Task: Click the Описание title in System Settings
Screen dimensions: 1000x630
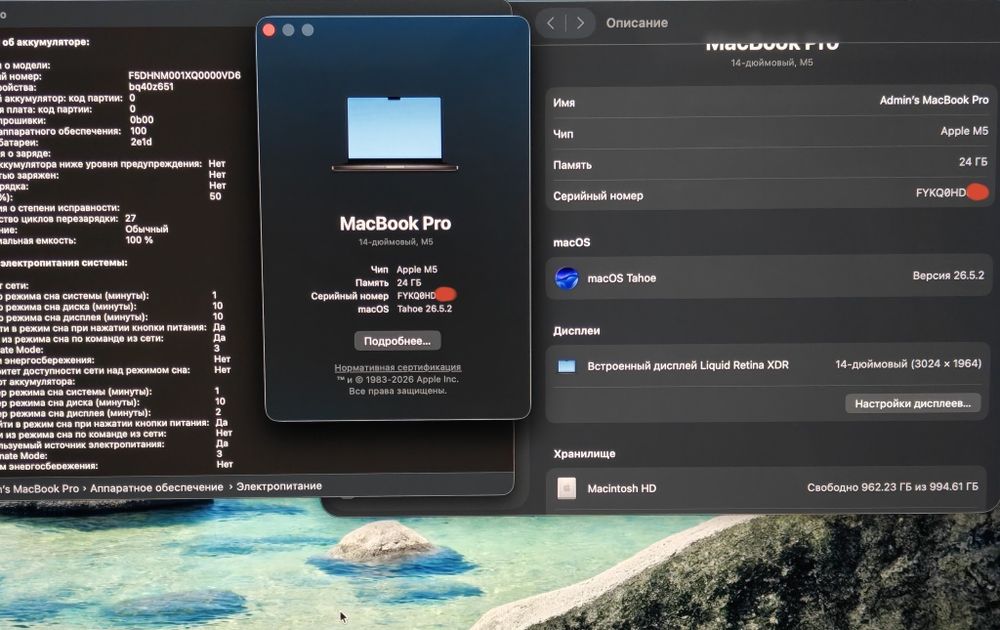Action: pyautogui.click(x=637, y=23)
